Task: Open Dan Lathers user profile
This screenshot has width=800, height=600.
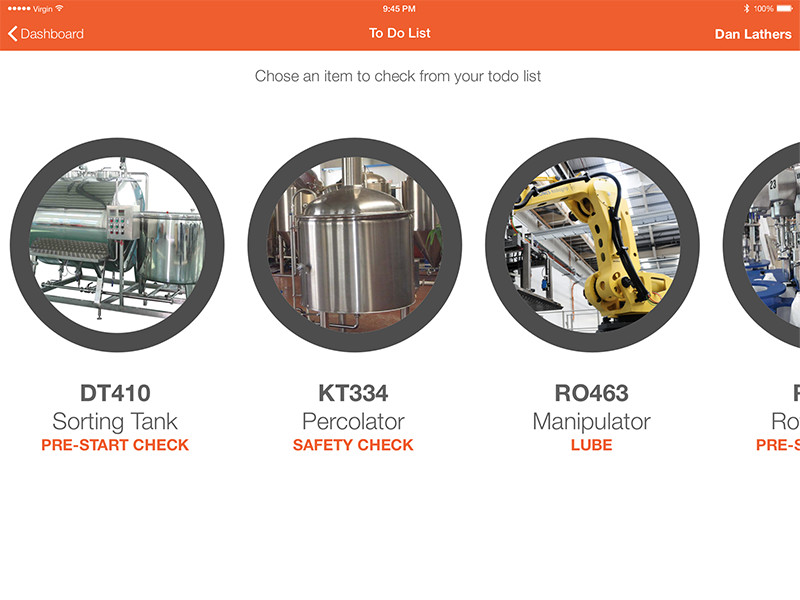Action: pos(753,34)
